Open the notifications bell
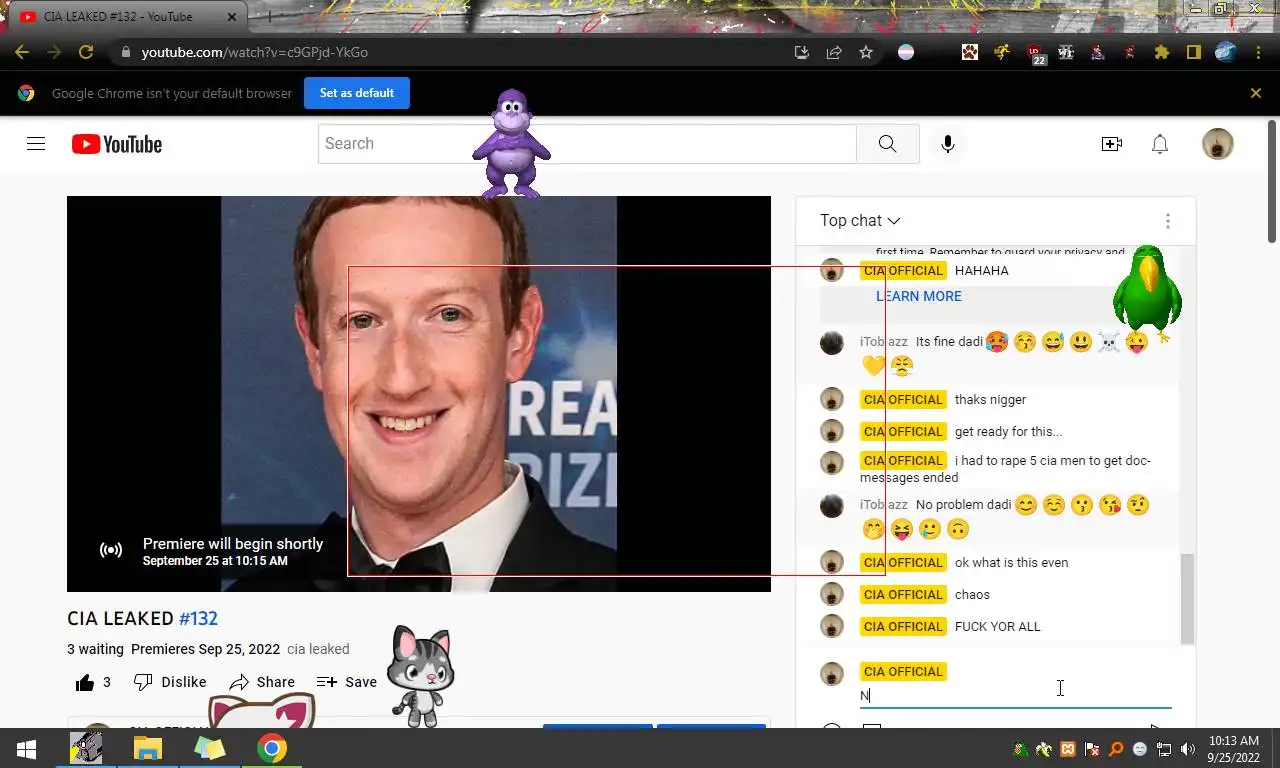This screenshot has height=768, width=1280. coord(1160,144)
